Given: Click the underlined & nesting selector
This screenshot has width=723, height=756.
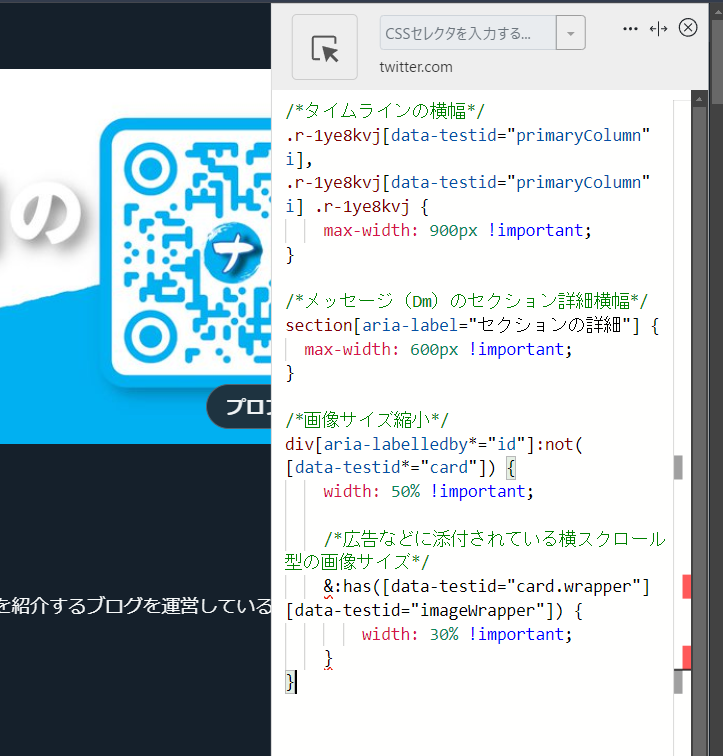Looking at the screenshot, I should coord(328,586).
